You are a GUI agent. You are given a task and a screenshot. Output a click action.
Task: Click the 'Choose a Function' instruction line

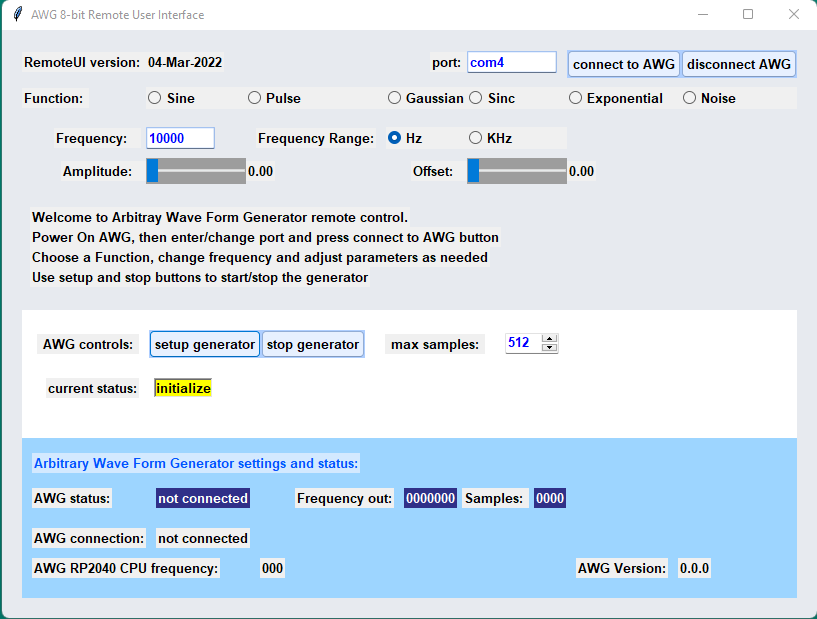click(x=260, y=257)
